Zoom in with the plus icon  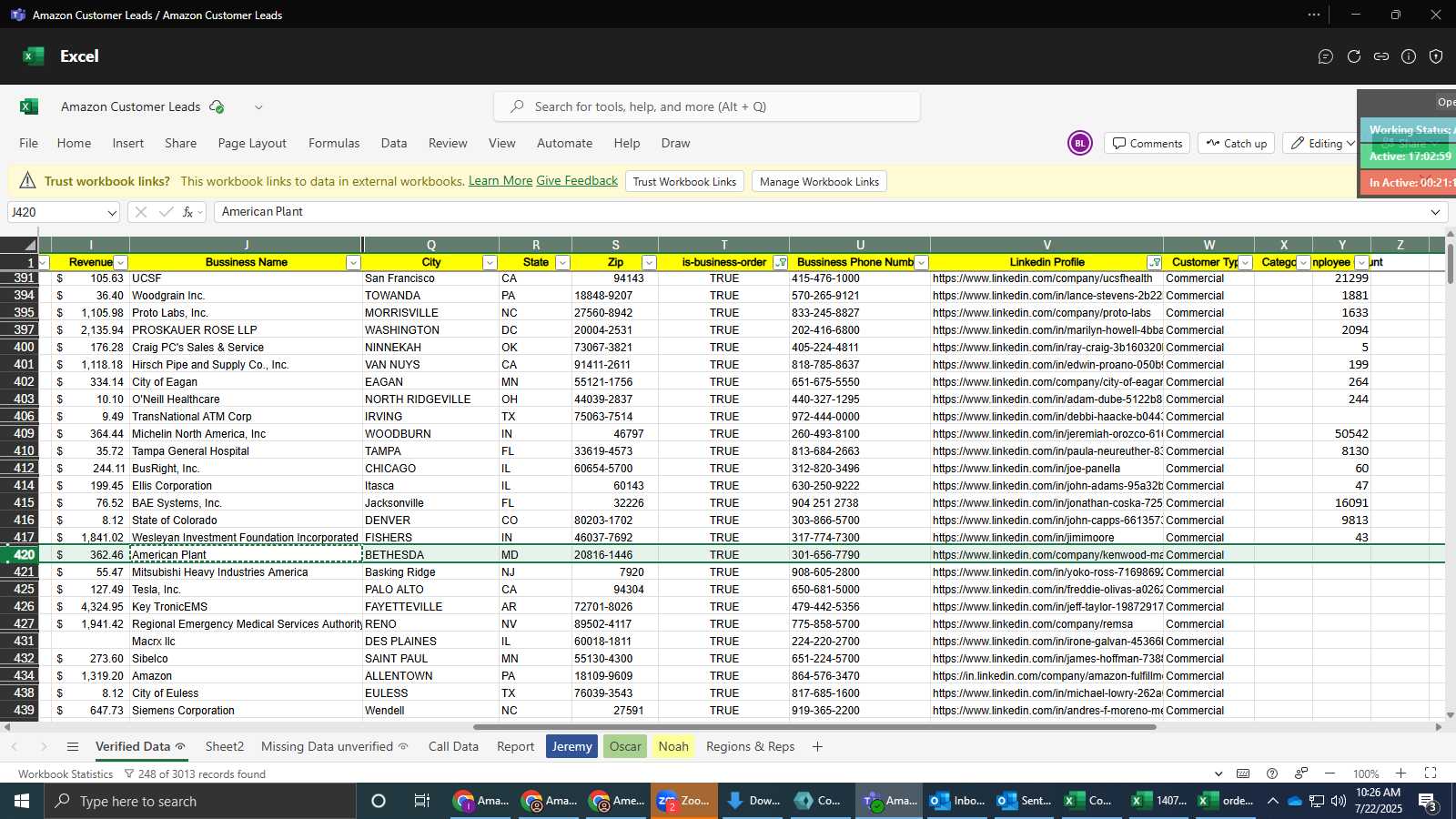pyautogui.click(x=1400, y=773)
